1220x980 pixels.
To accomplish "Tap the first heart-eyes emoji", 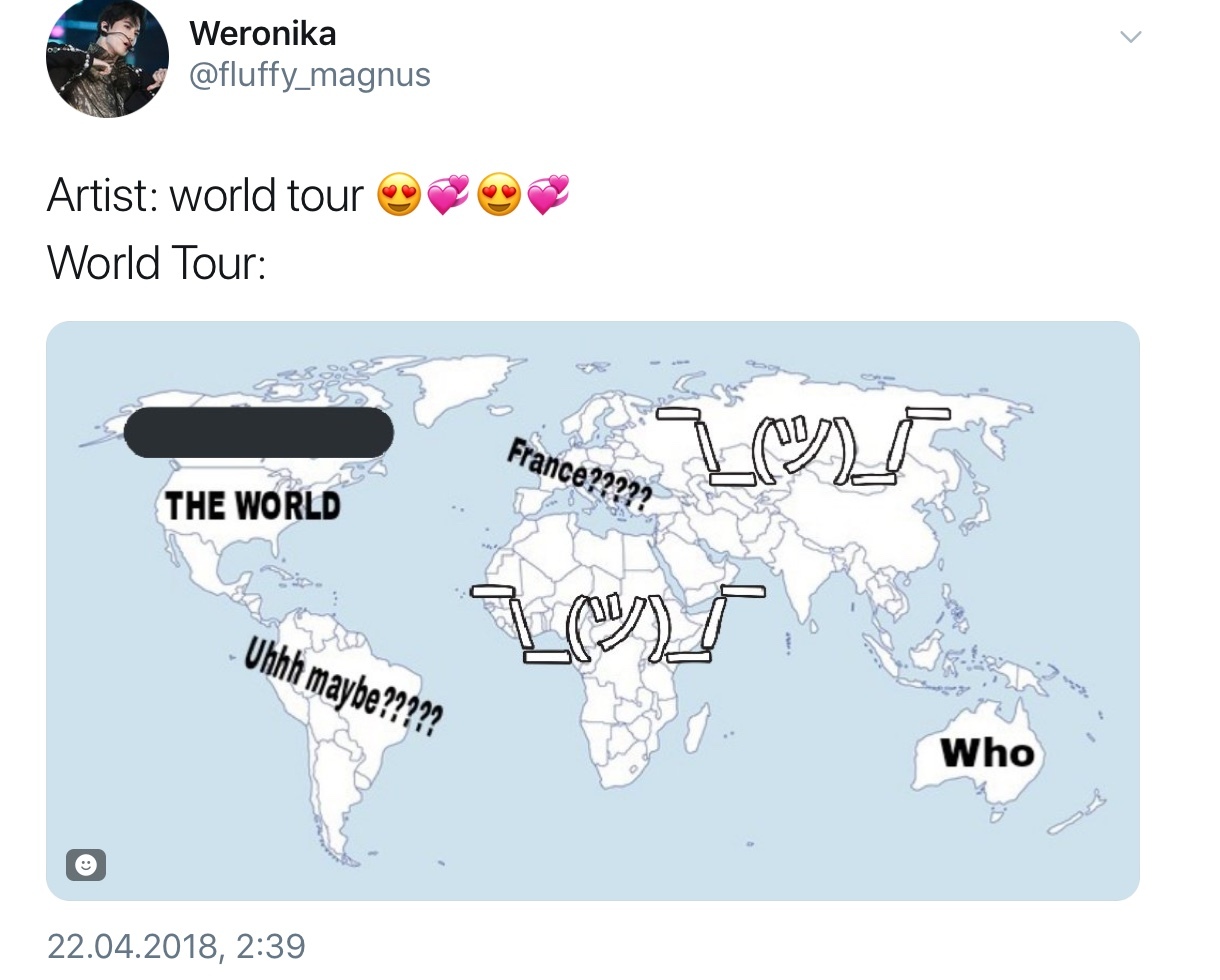I will pos(399,195).
